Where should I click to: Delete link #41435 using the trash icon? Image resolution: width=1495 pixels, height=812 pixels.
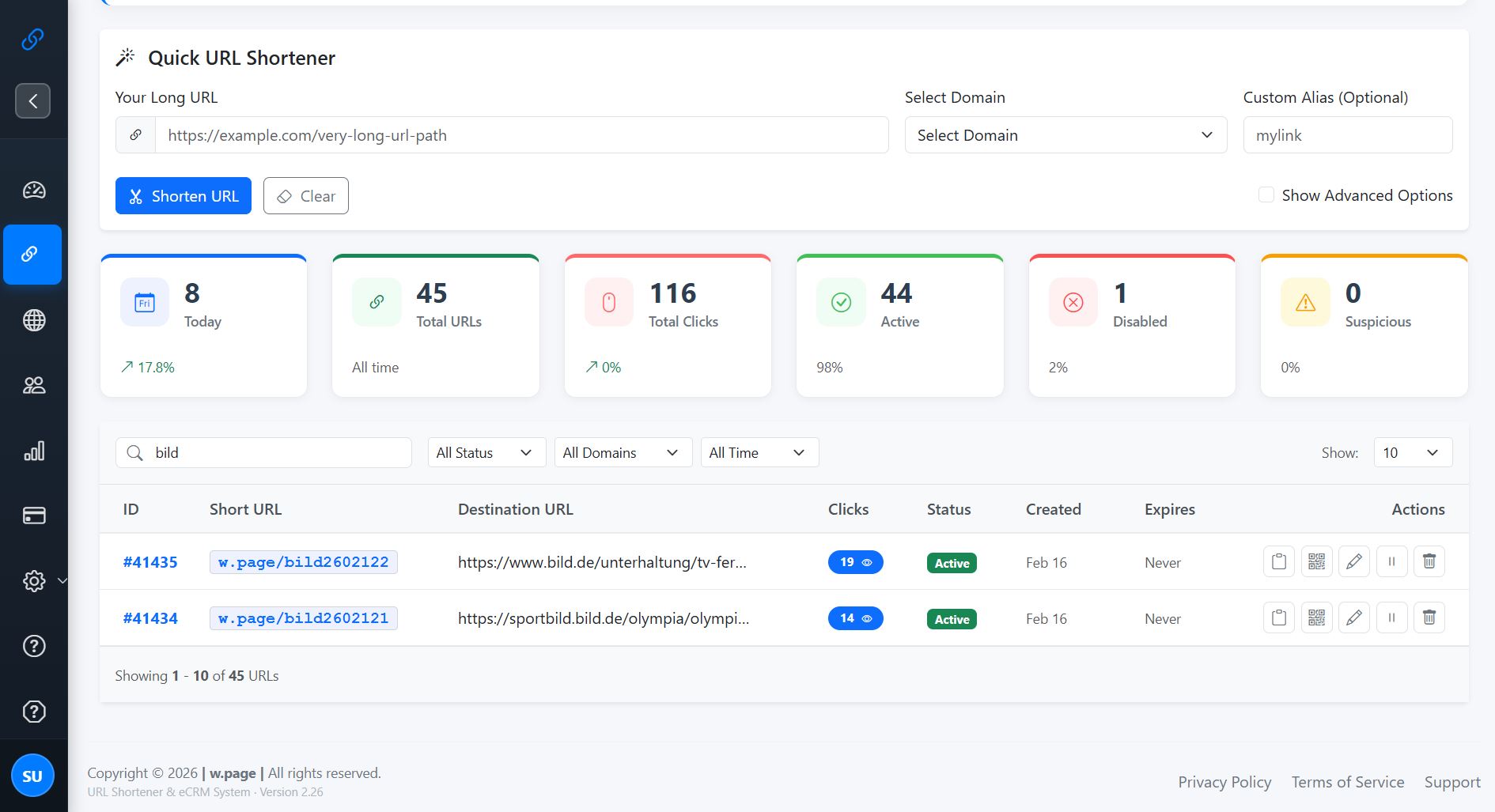pos(1429,561)
